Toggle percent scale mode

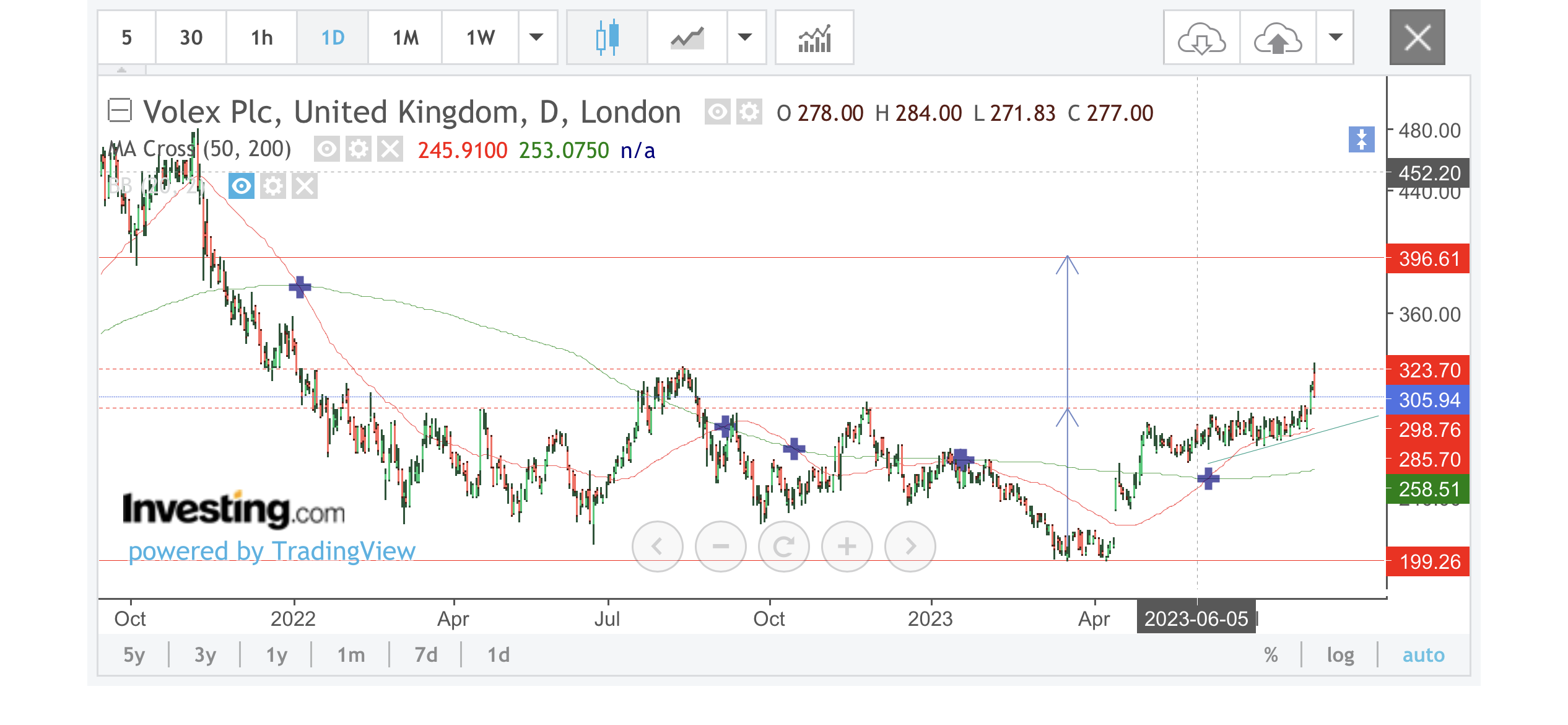click(x=1271, y=654)
